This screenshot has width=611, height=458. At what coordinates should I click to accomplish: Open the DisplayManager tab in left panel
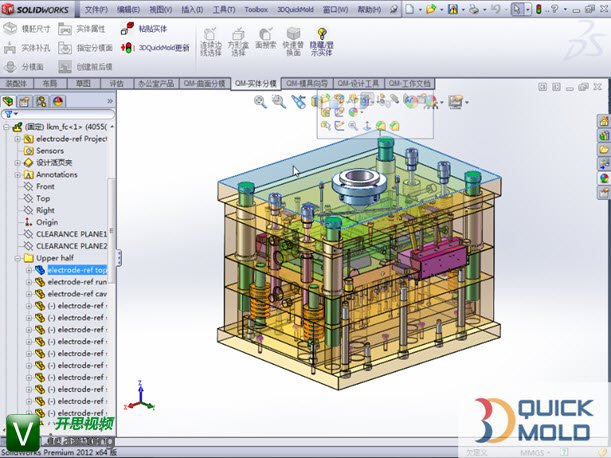point(58,101)
